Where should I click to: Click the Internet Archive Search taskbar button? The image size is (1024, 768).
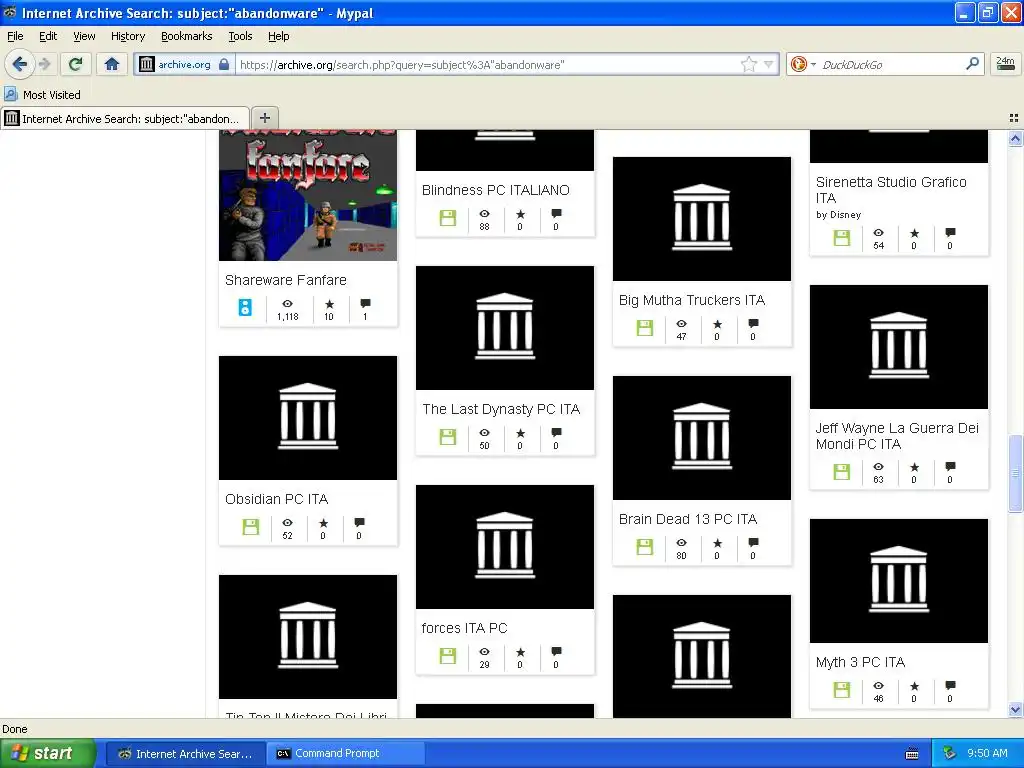(x=185, y=754)
